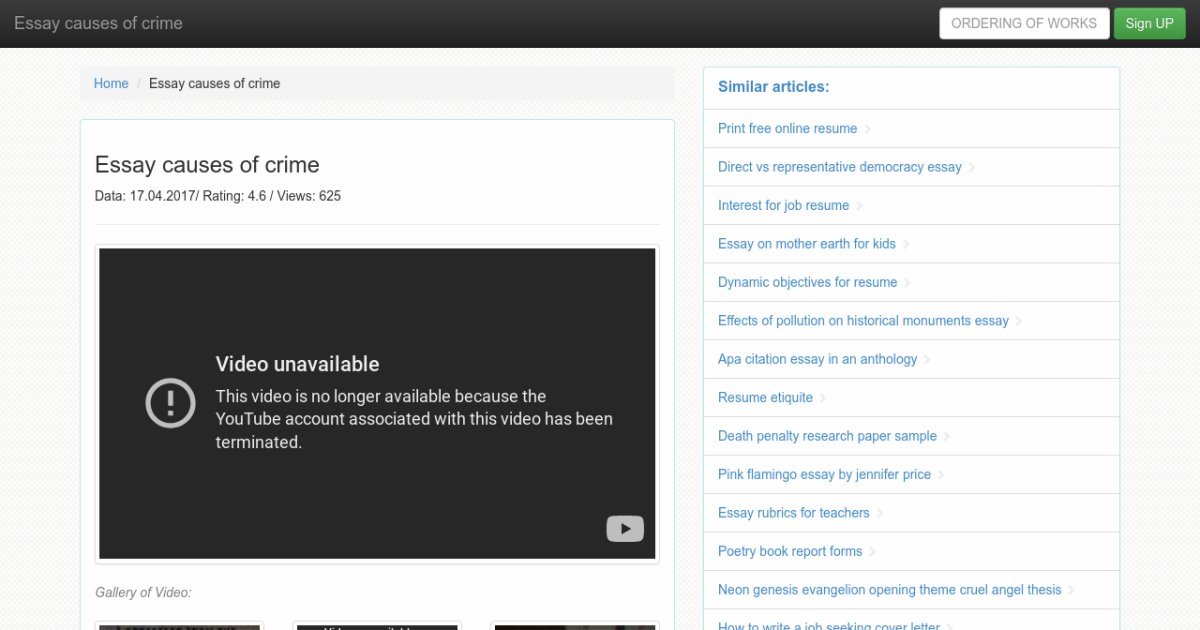Open Direct vs representative democracy essay link
1200x630 pixels.
[x=839, y=167]
